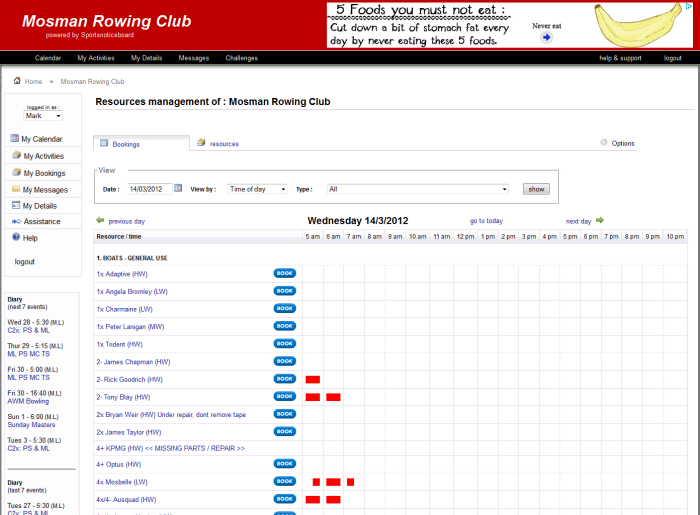Click the blue arrow in the banner ad
Viewport: 700px width, 515px height.
pyautogui.click(x=546, y=37)
